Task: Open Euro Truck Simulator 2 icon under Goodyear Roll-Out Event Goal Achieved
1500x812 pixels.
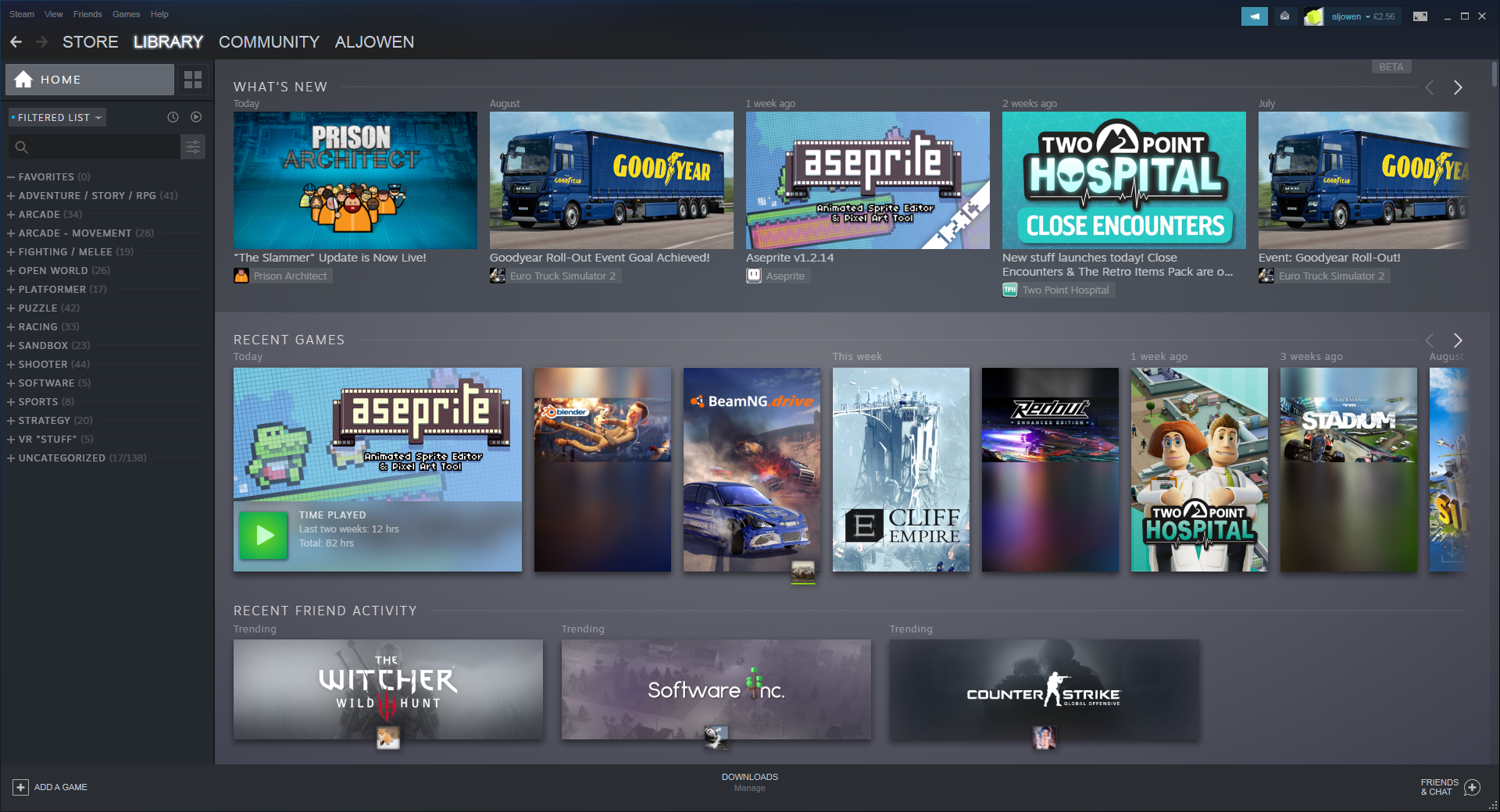Action: (x=498, y=276)
